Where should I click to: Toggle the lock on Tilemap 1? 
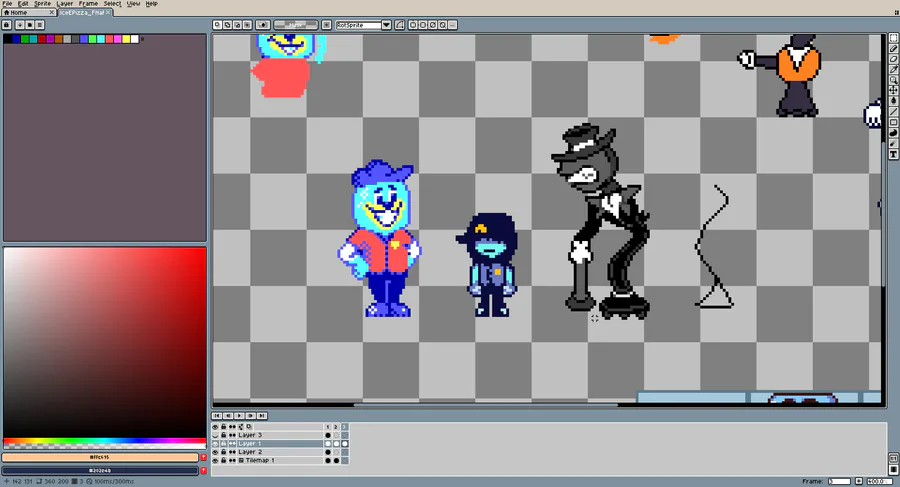pyautogui.click(x=224, y=461)
